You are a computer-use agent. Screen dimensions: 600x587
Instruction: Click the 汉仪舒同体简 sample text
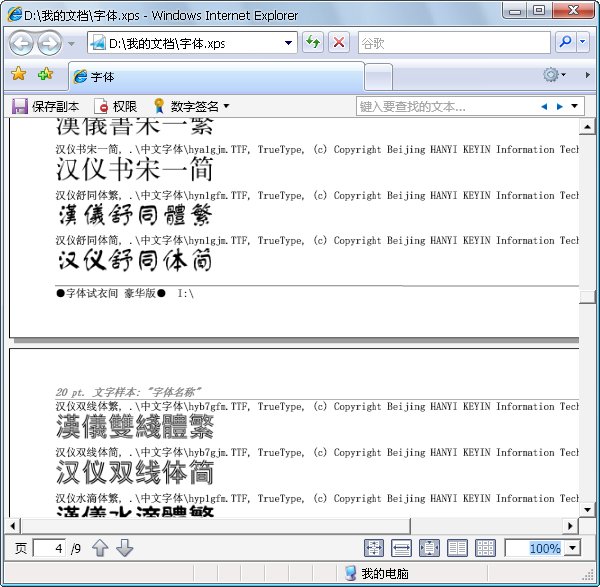point(135,260)
